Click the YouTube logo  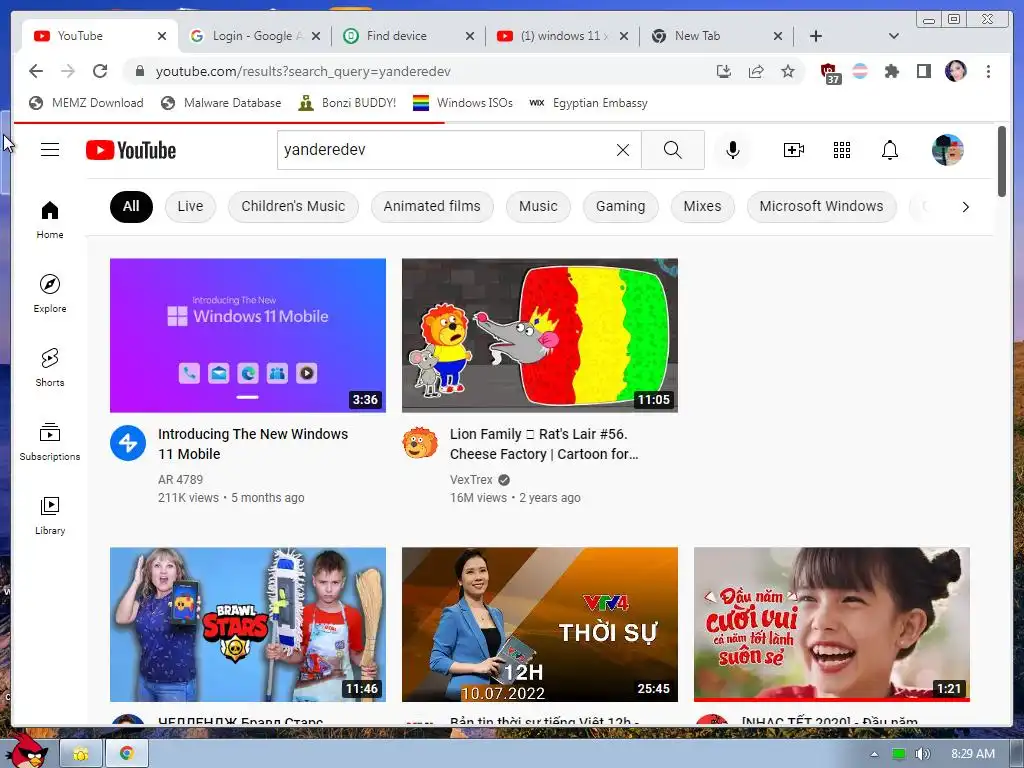pyautogui.click(x=131, y=150)
